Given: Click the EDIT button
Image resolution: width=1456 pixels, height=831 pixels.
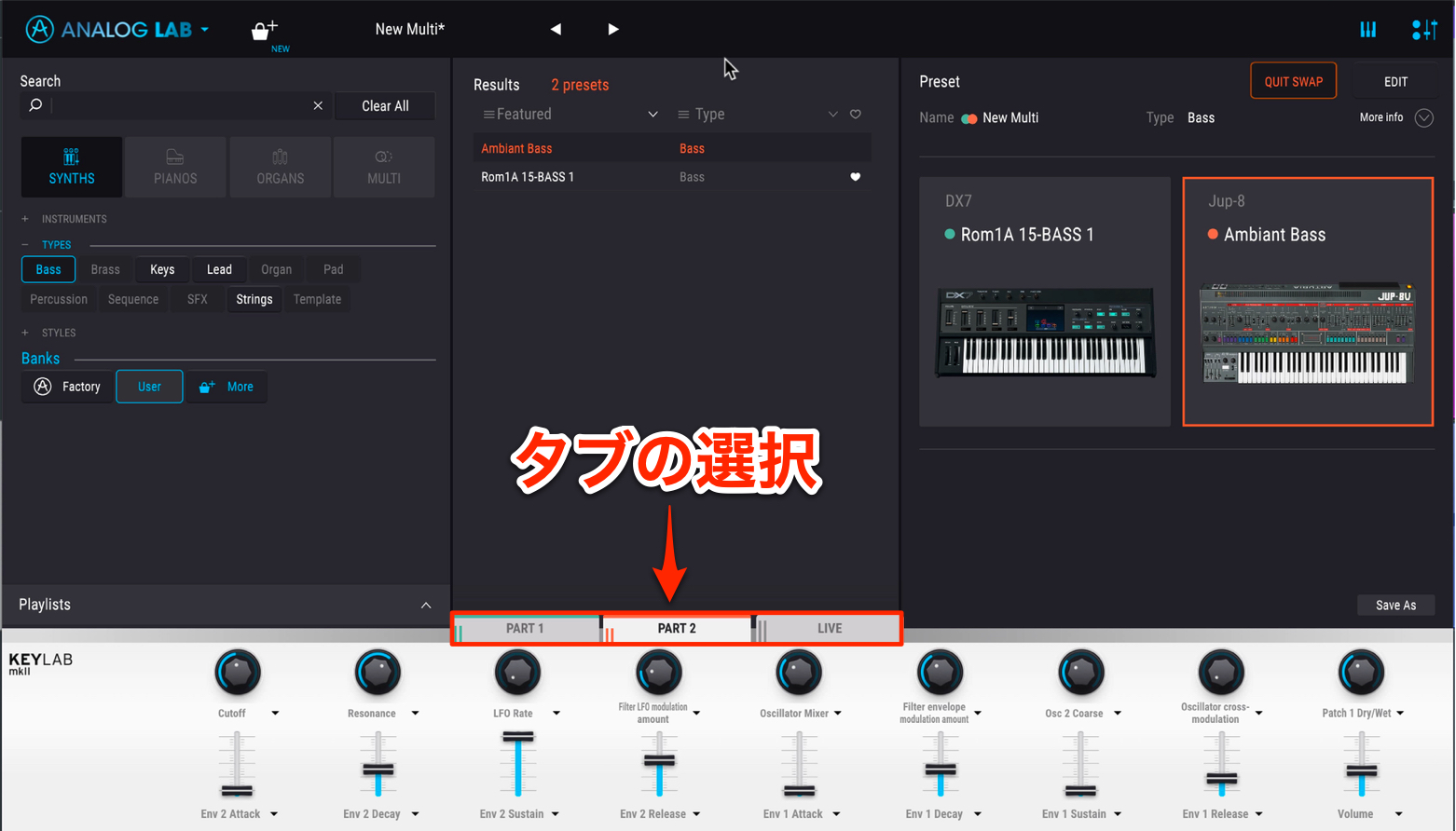Looking at the screenshot, I should (x=1395, y=81).
